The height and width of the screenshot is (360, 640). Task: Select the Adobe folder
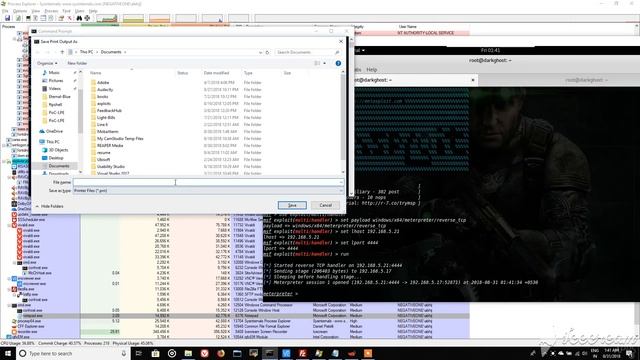point(103,82)
